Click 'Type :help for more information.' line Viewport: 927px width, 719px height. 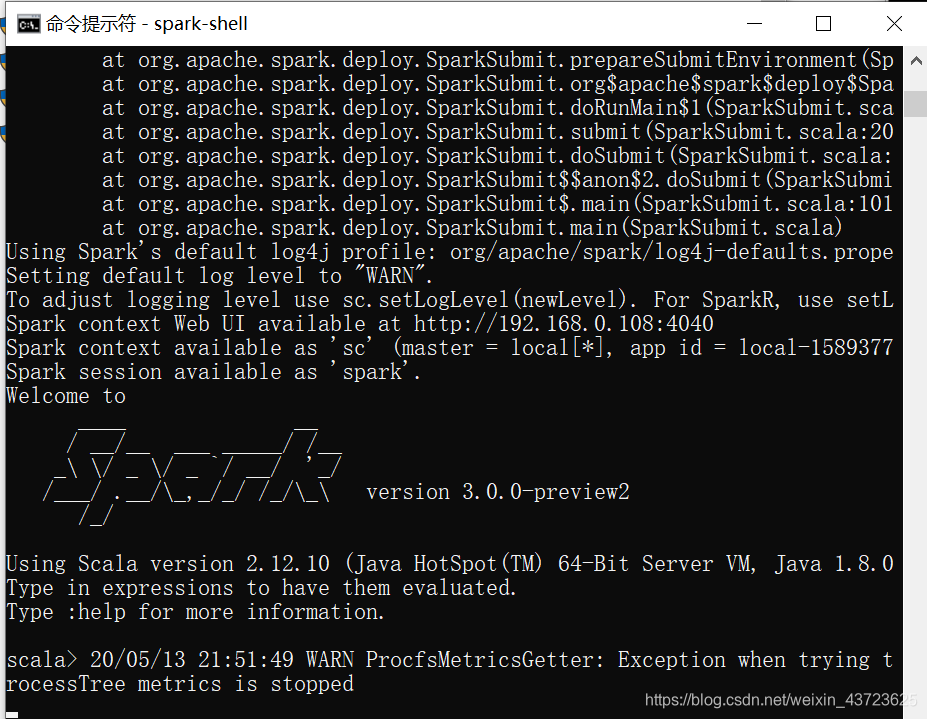[x=195, y=612]
